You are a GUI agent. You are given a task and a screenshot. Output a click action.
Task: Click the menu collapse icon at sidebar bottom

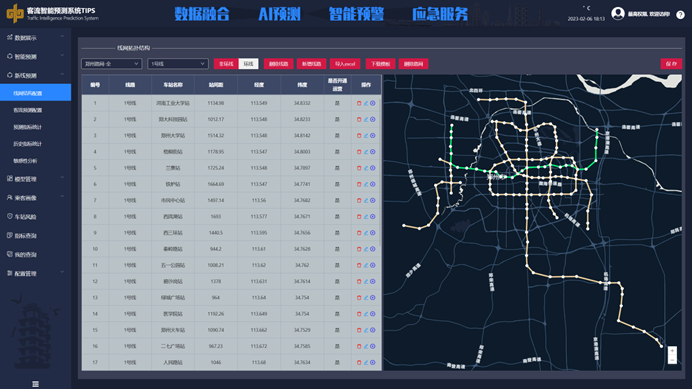click(x=36, y=384)
